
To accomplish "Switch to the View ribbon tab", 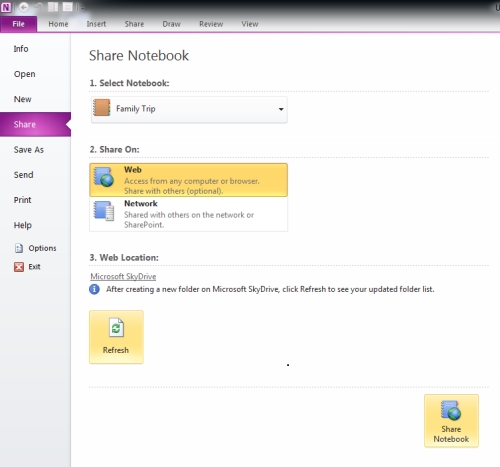I will pyautogui.click(x=250, y=24).
